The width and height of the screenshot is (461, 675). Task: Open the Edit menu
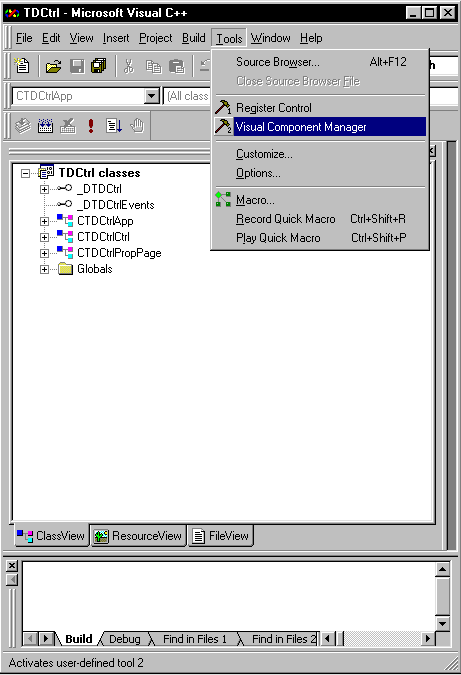tap(51, 38)
